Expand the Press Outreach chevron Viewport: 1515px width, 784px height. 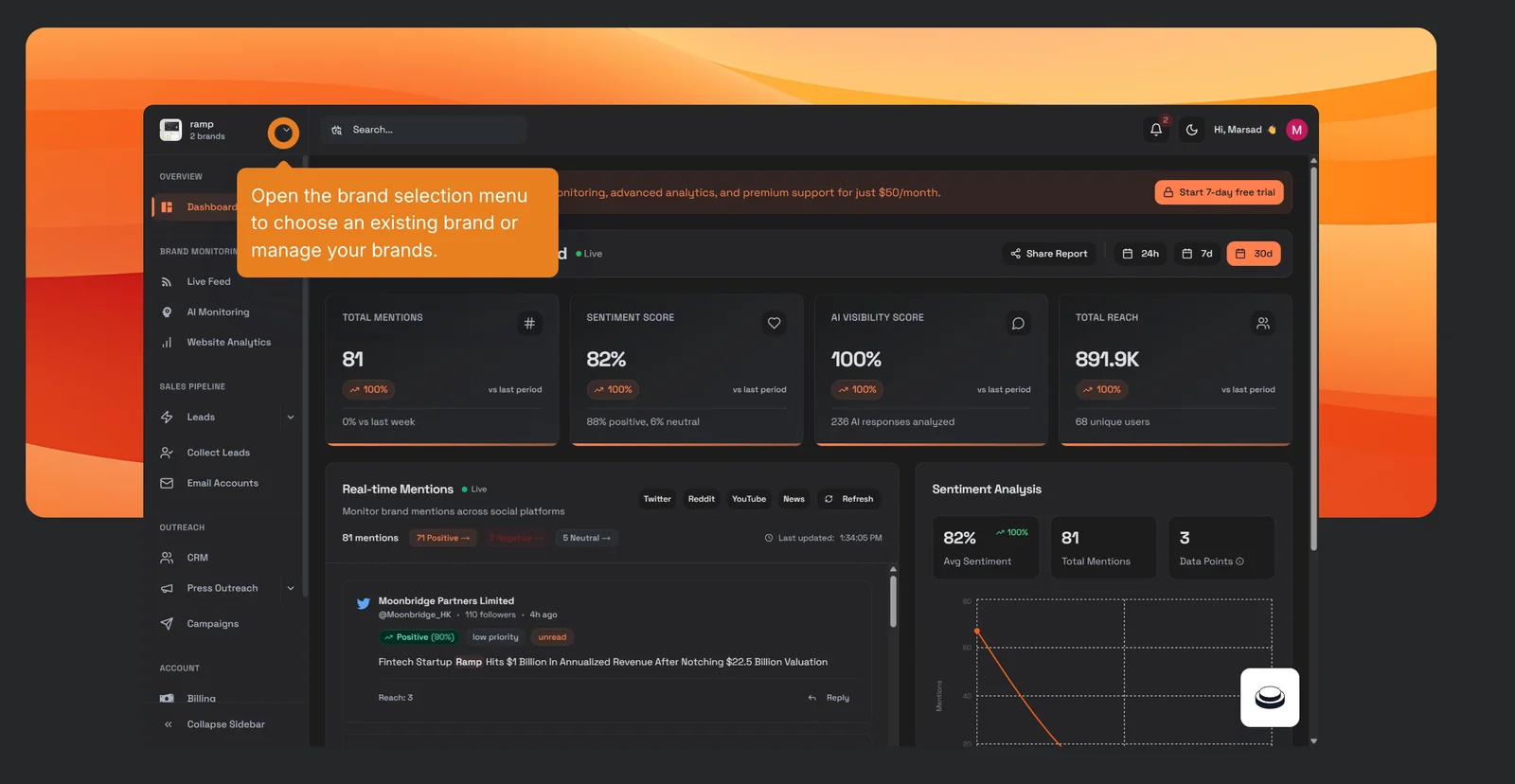click(x=291, y=589)
